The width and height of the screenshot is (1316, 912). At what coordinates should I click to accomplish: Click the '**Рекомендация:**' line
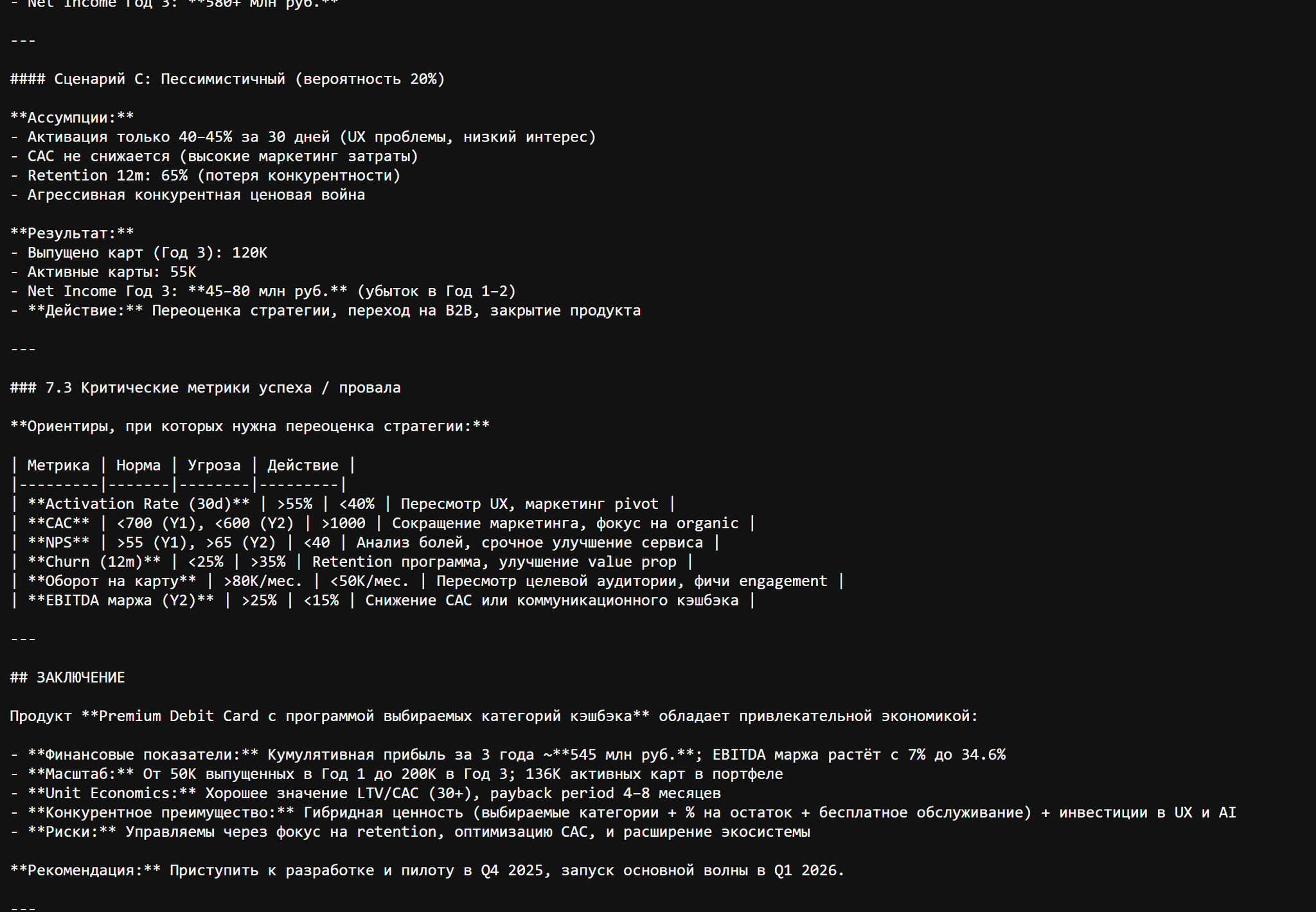point(85,870)
